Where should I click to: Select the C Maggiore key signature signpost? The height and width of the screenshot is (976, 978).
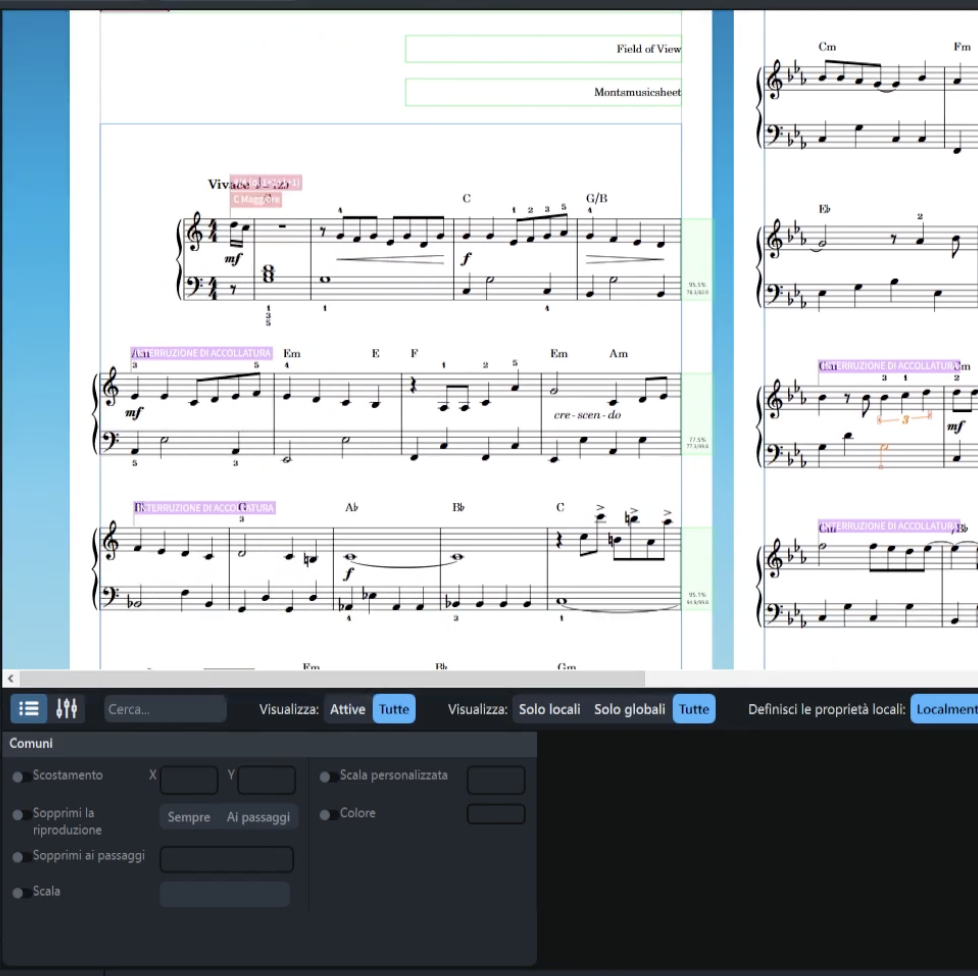tap(256, 200)
